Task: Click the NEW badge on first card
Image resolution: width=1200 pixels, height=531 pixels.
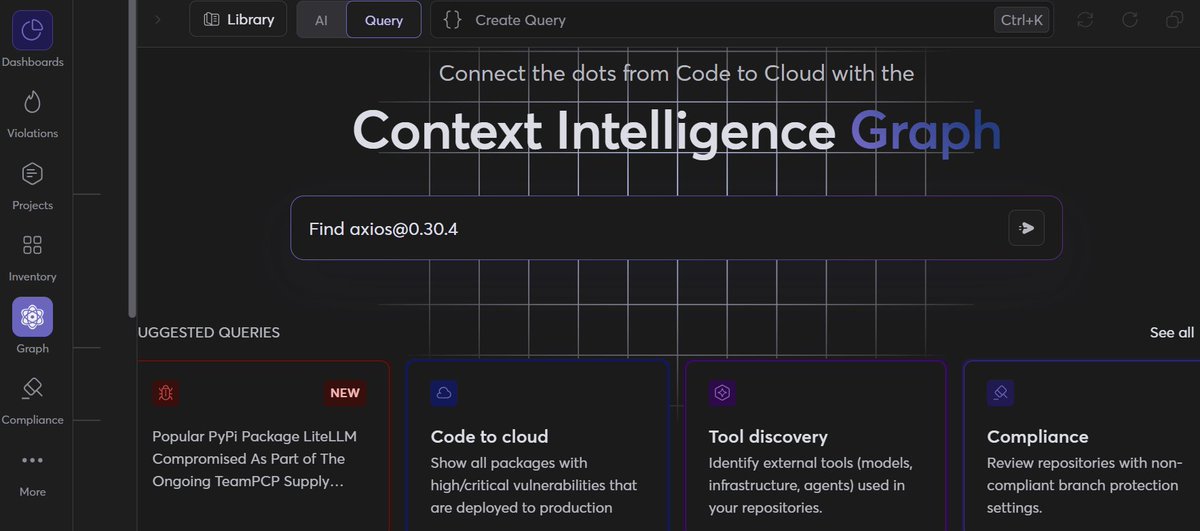Action: [345, 393]
